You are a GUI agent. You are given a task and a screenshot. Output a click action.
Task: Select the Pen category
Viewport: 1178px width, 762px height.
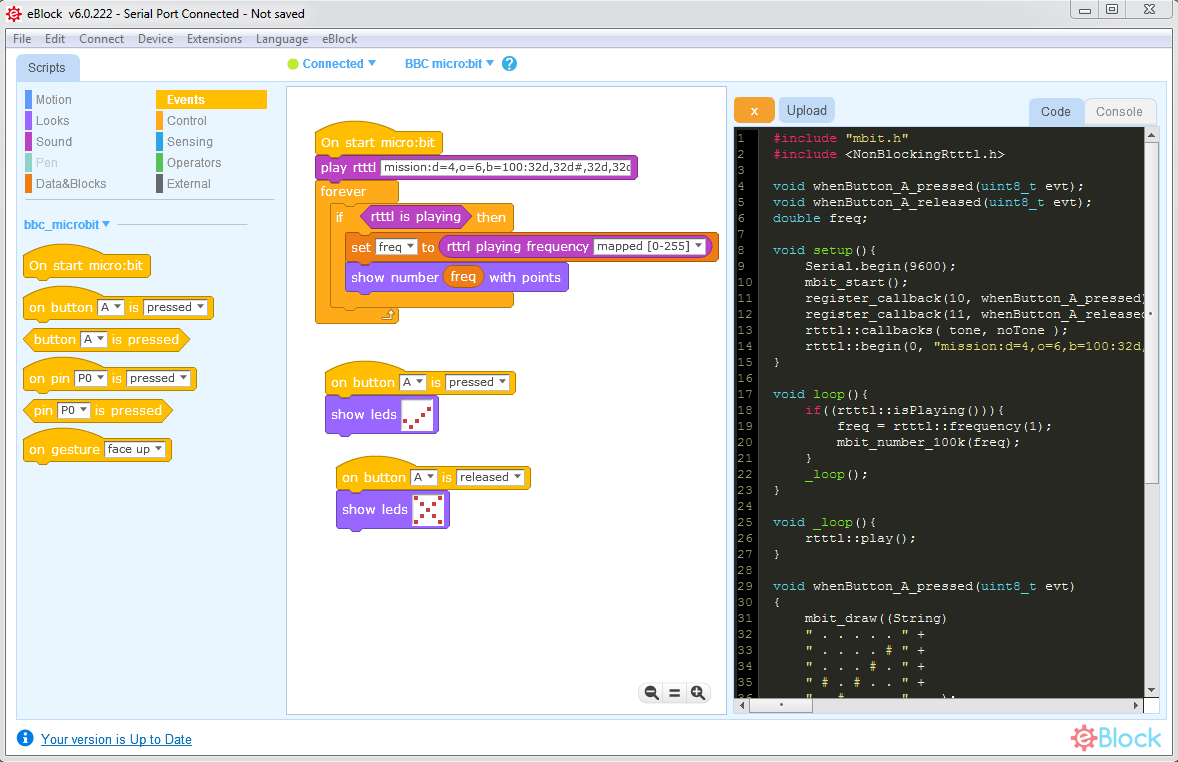47,163
